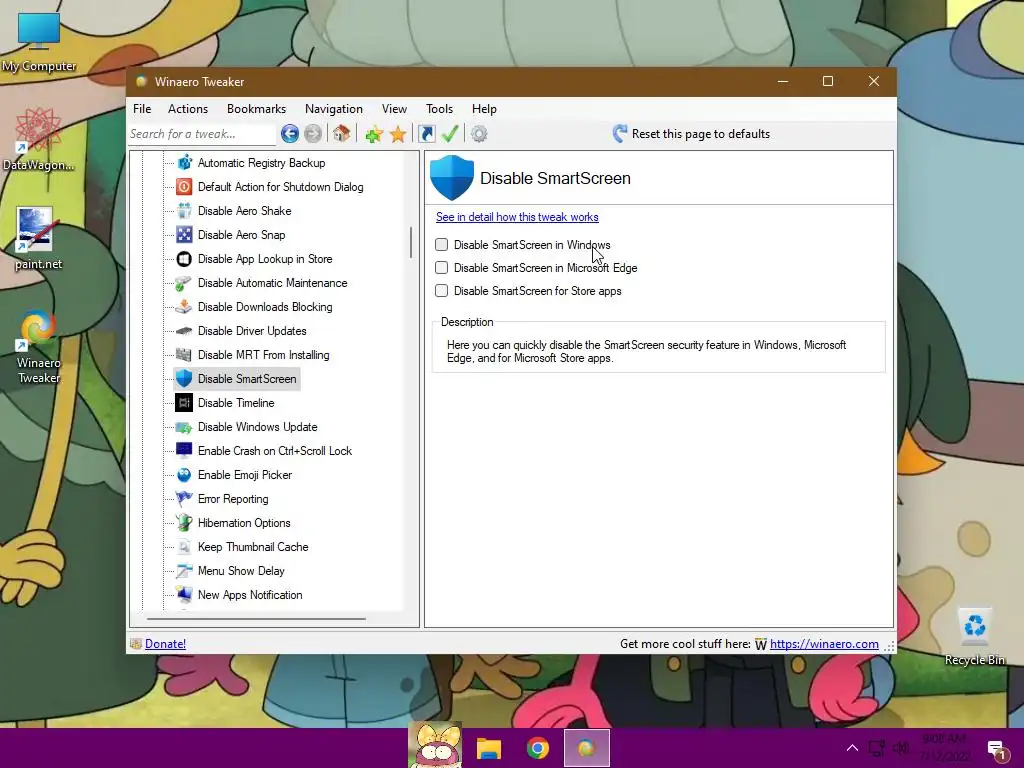1024x768 pixels.
Task: Open the notification center tray icon
Action: click(996, 749)
